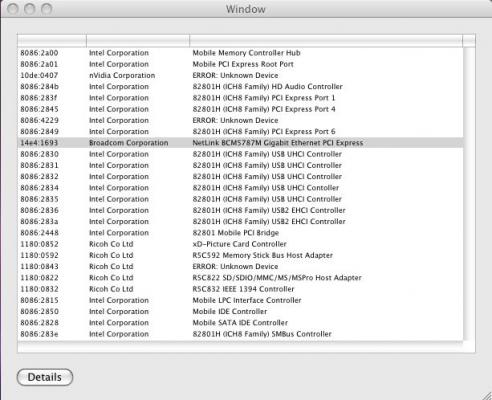Click the Broadcom Corporation vendor cell
This screenshot has width=492, height=400.
[129, 143]
